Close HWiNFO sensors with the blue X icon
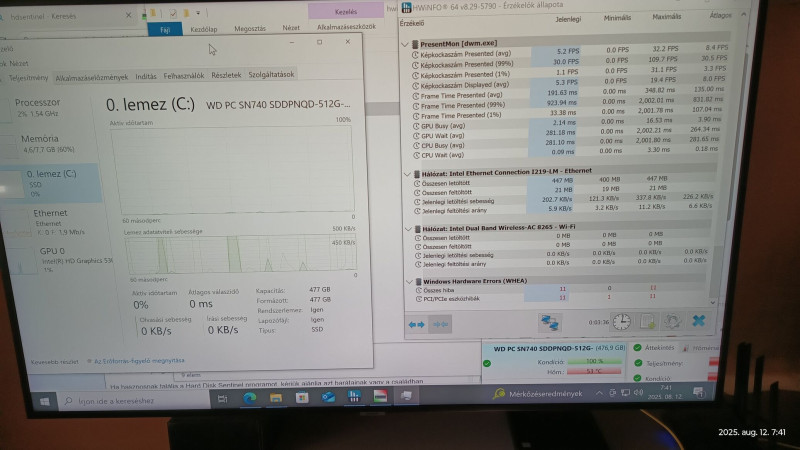This screenshot has width=800, height=450. coord(698,320)
